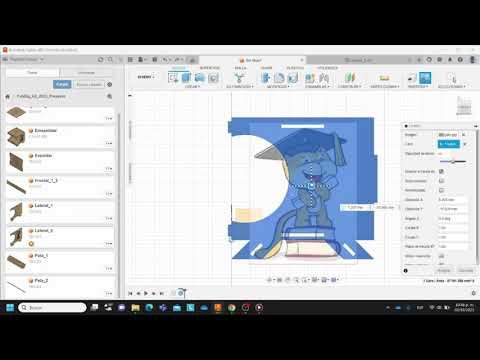
Task: Click the Lateral_1 component thumbnail
Action: [x=16, y=211]
